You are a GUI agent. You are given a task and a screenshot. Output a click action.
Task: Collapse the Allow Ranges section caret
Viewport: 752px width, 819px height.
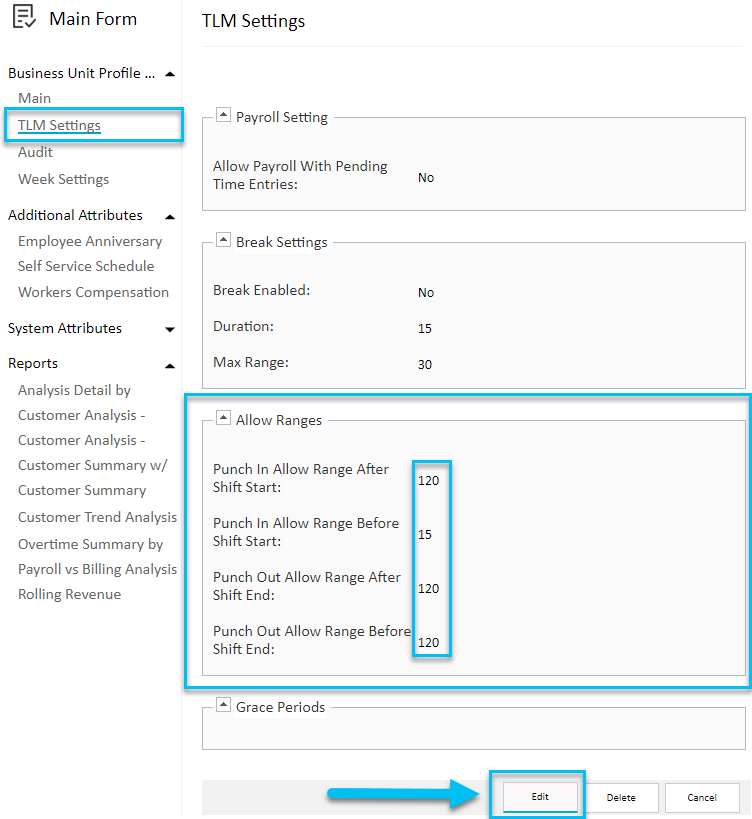(x=224, y=416)
